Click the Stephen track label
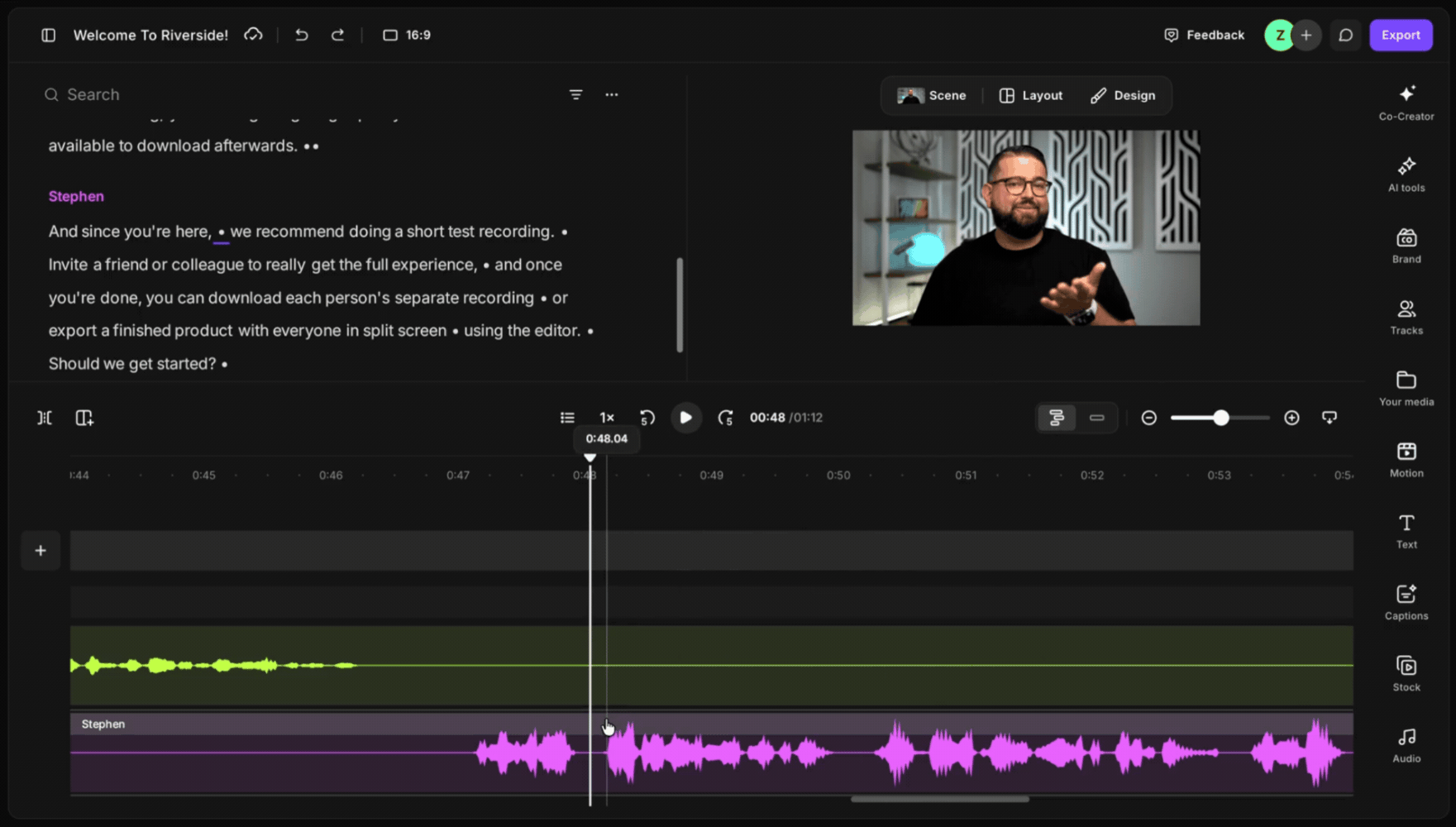This screenshot has width=1456, height=827. click(x=103, y=724)
